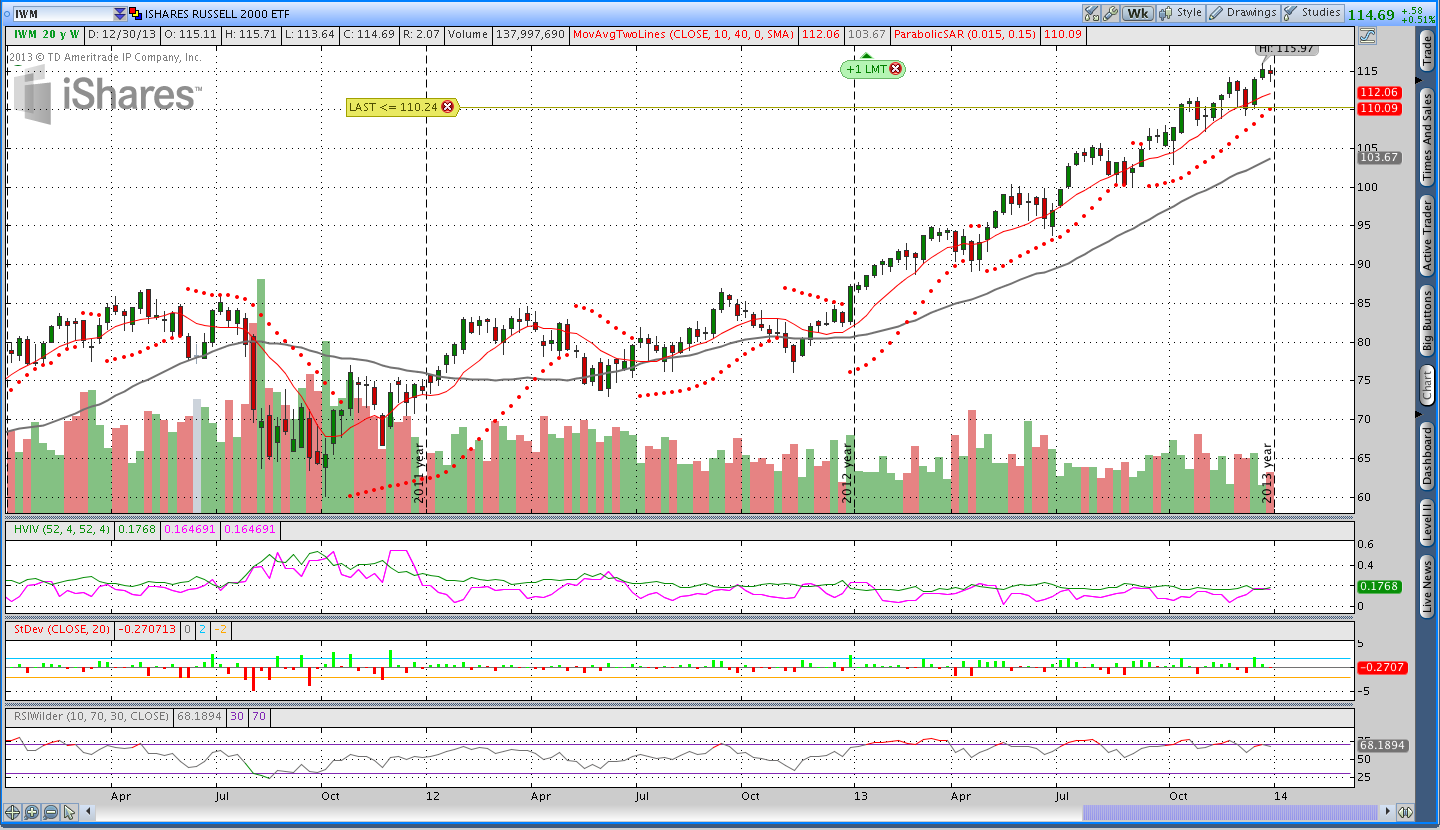Click the 114.69 last price display
This screenshot has width=1440, height=830.
[1370, 14]
